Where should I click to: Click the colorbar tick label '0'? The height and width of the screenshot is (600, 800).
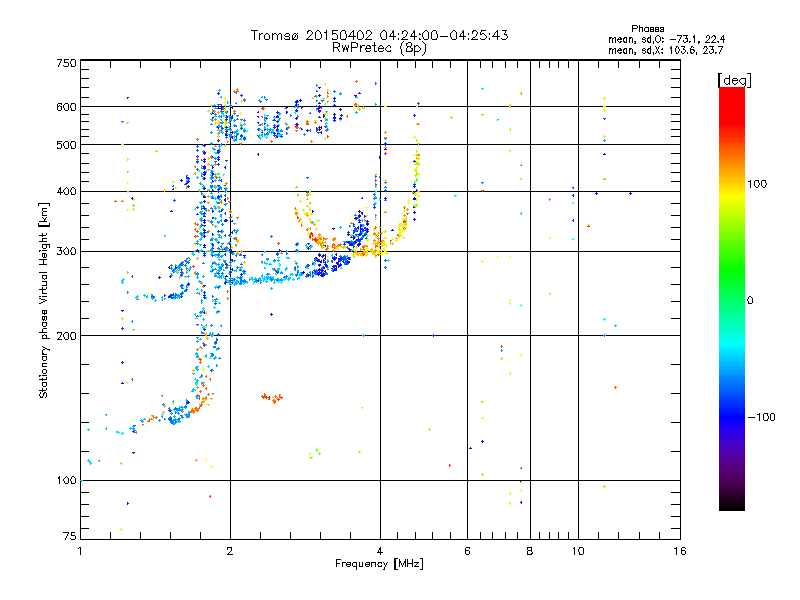pyautogui.click(x=750, y=301)
